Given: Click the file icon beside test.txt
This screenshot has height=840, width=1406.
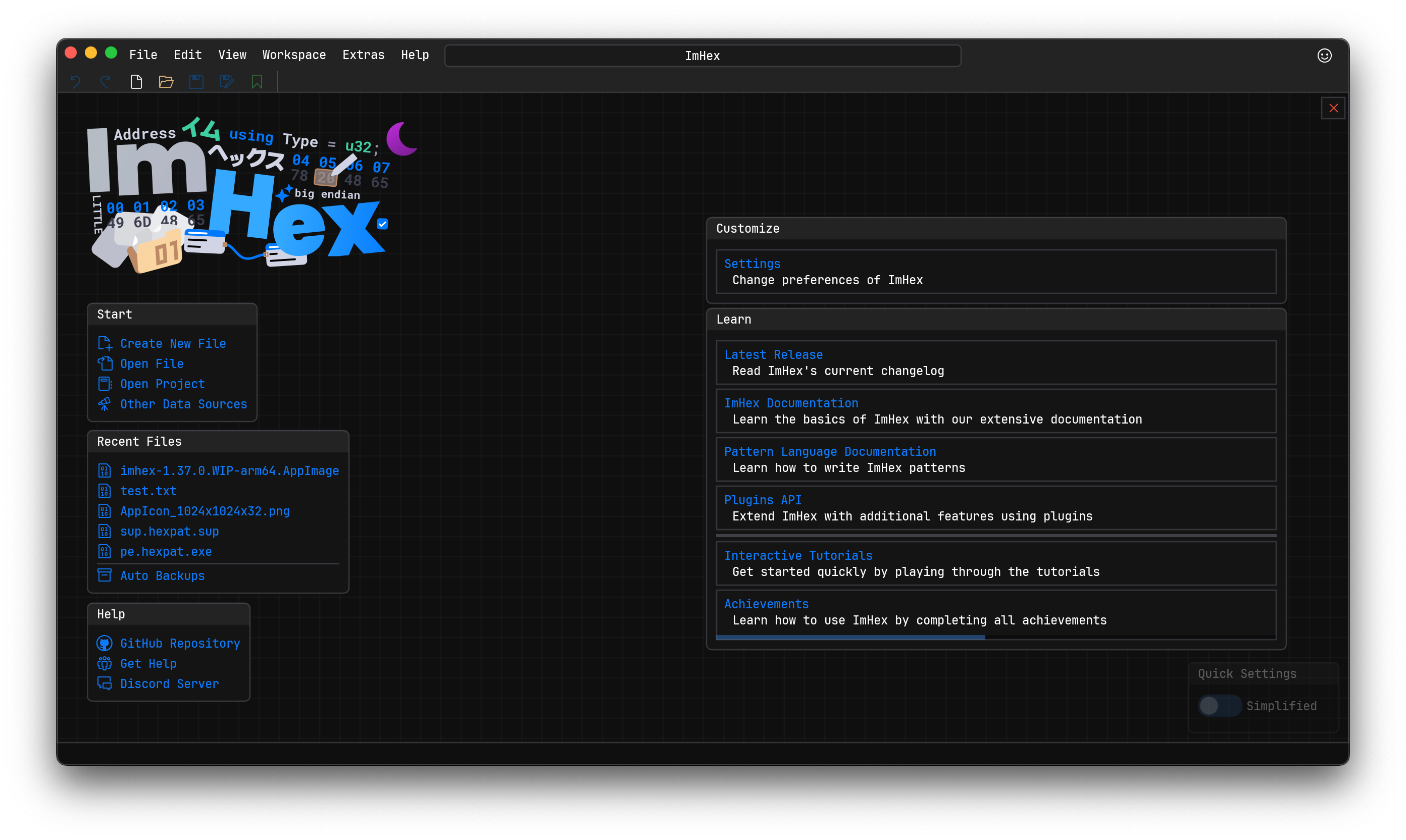Looking at the screenshot, I should 105,491.
